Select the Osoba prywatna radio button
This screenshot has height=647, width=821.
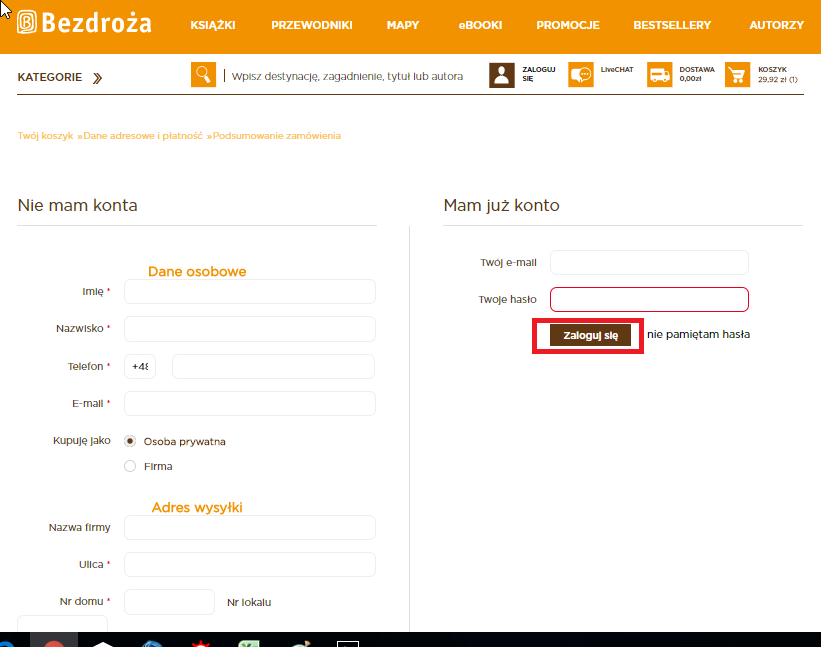point(130,441)
